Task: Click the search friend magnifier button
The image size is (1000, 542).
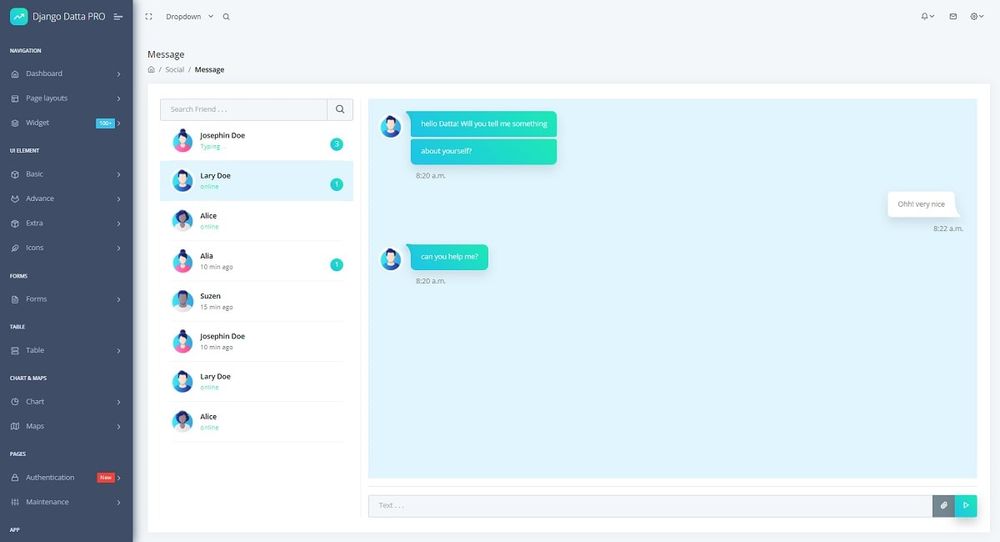Action: 340,110
